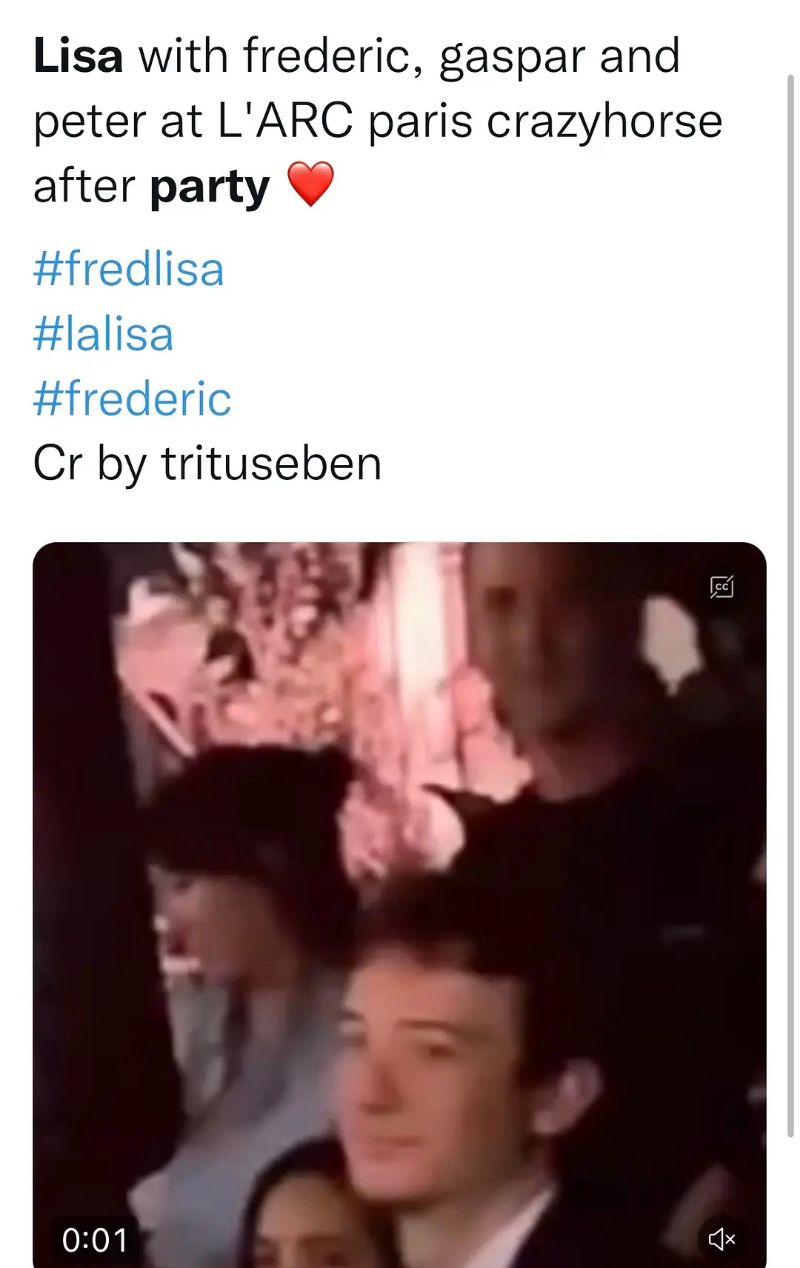The width and height of the screenshot is (800, 1268).
Task: Open the #lalisa hashtag
Action: [104, 334]
